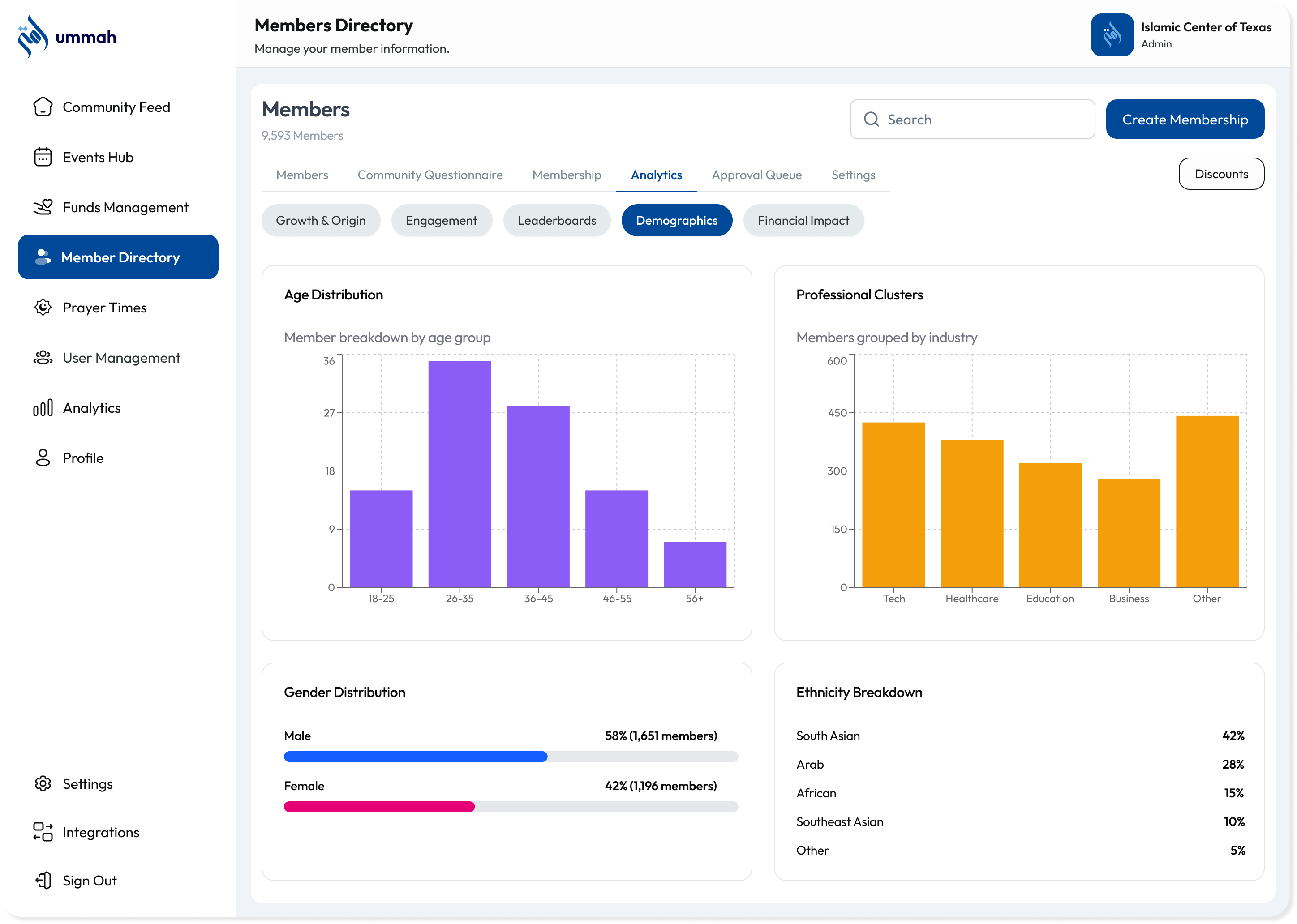
Task: Click the Create Membership button
Action: 1185,119
